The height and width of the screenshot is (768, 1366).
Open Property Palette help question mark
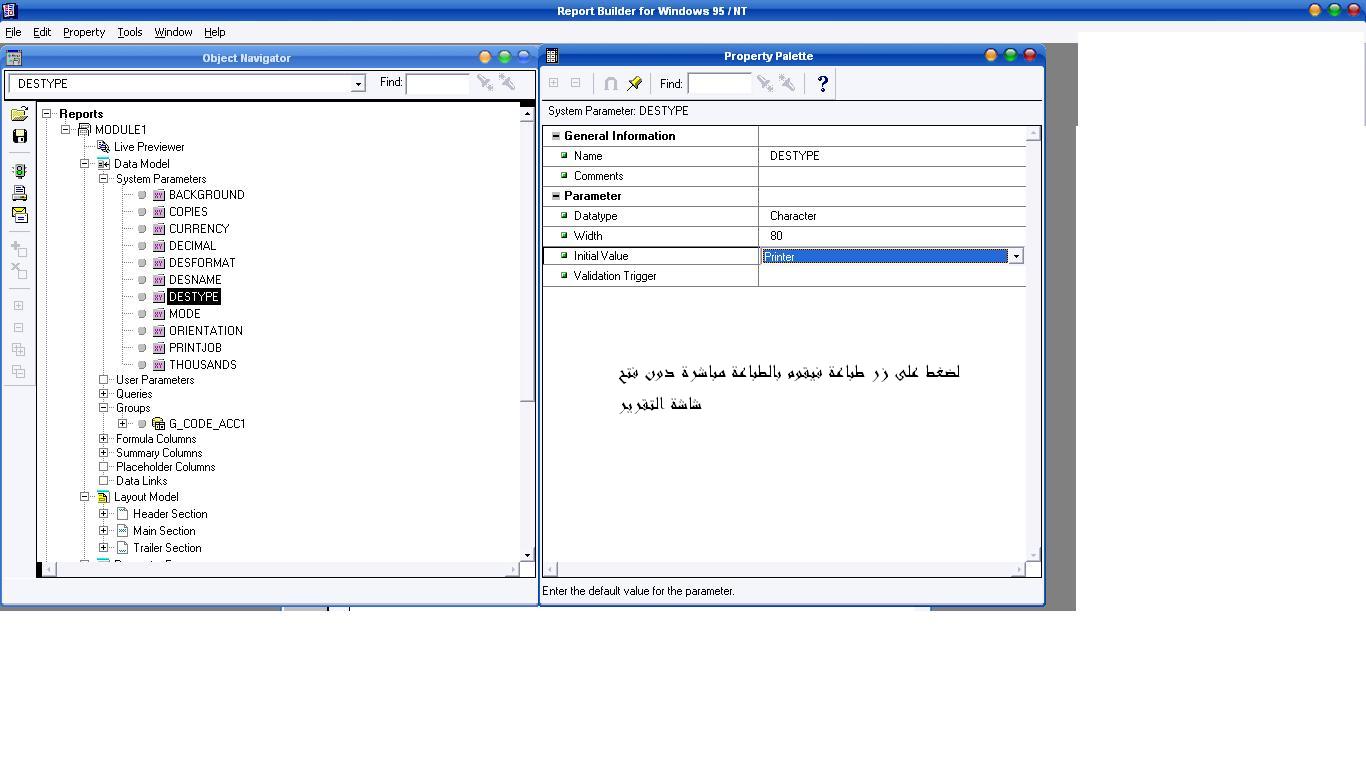click(822, 84)
